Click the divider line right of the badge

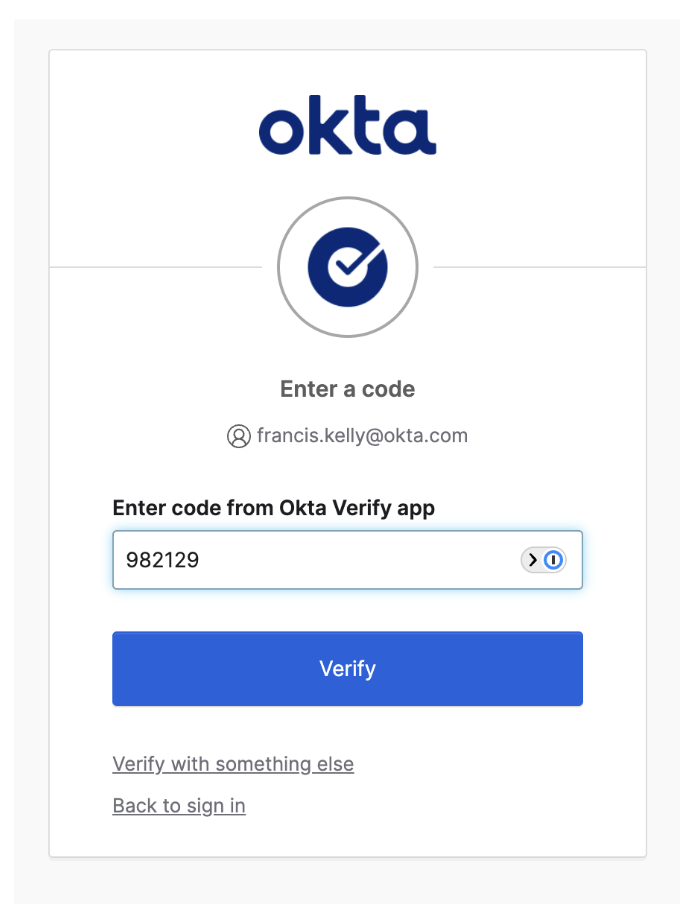coord(540,267)
